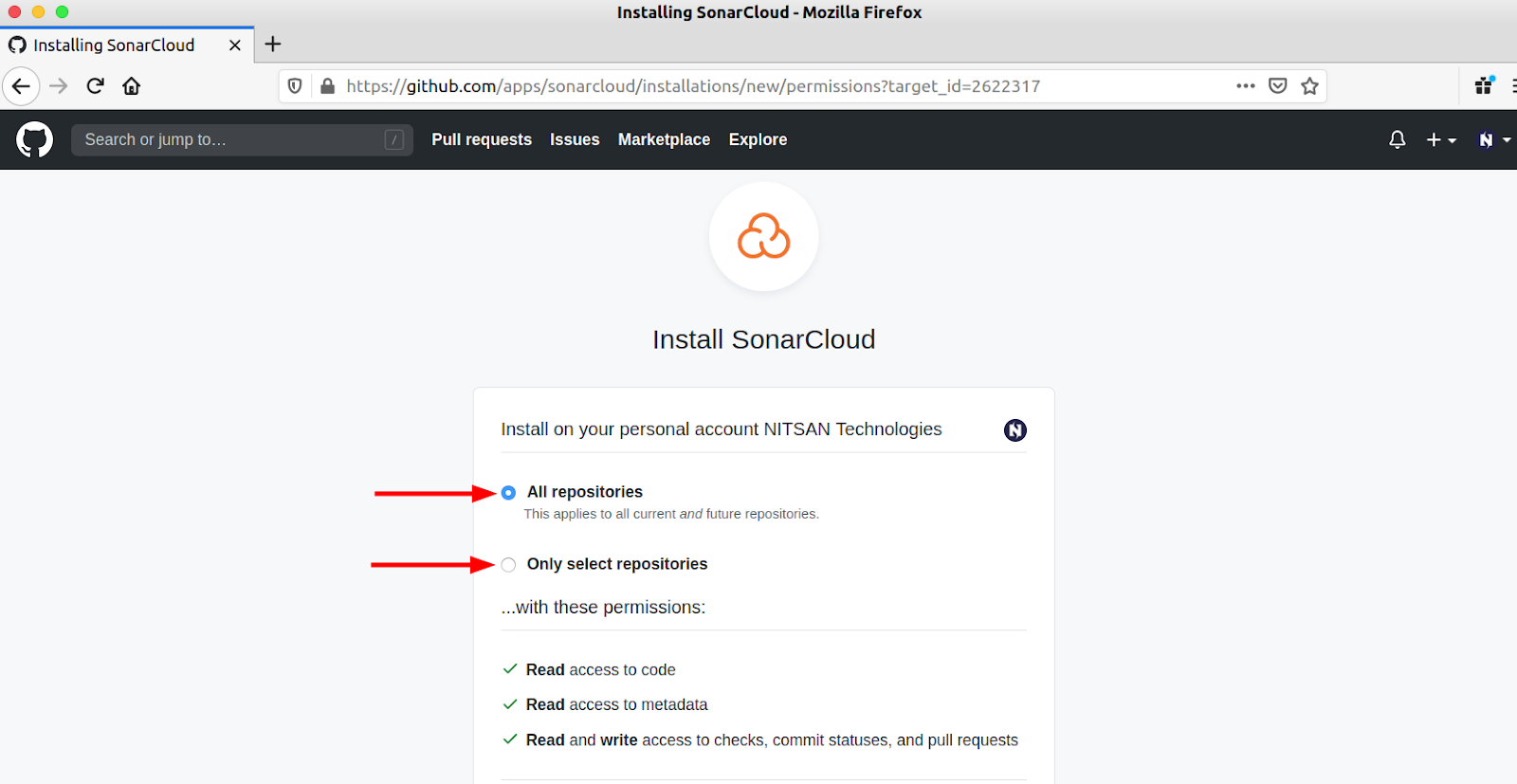Screen dimensions: 1517x784
Task: Open GitHub notifications bell
Action: click(x=1398, y=139)
